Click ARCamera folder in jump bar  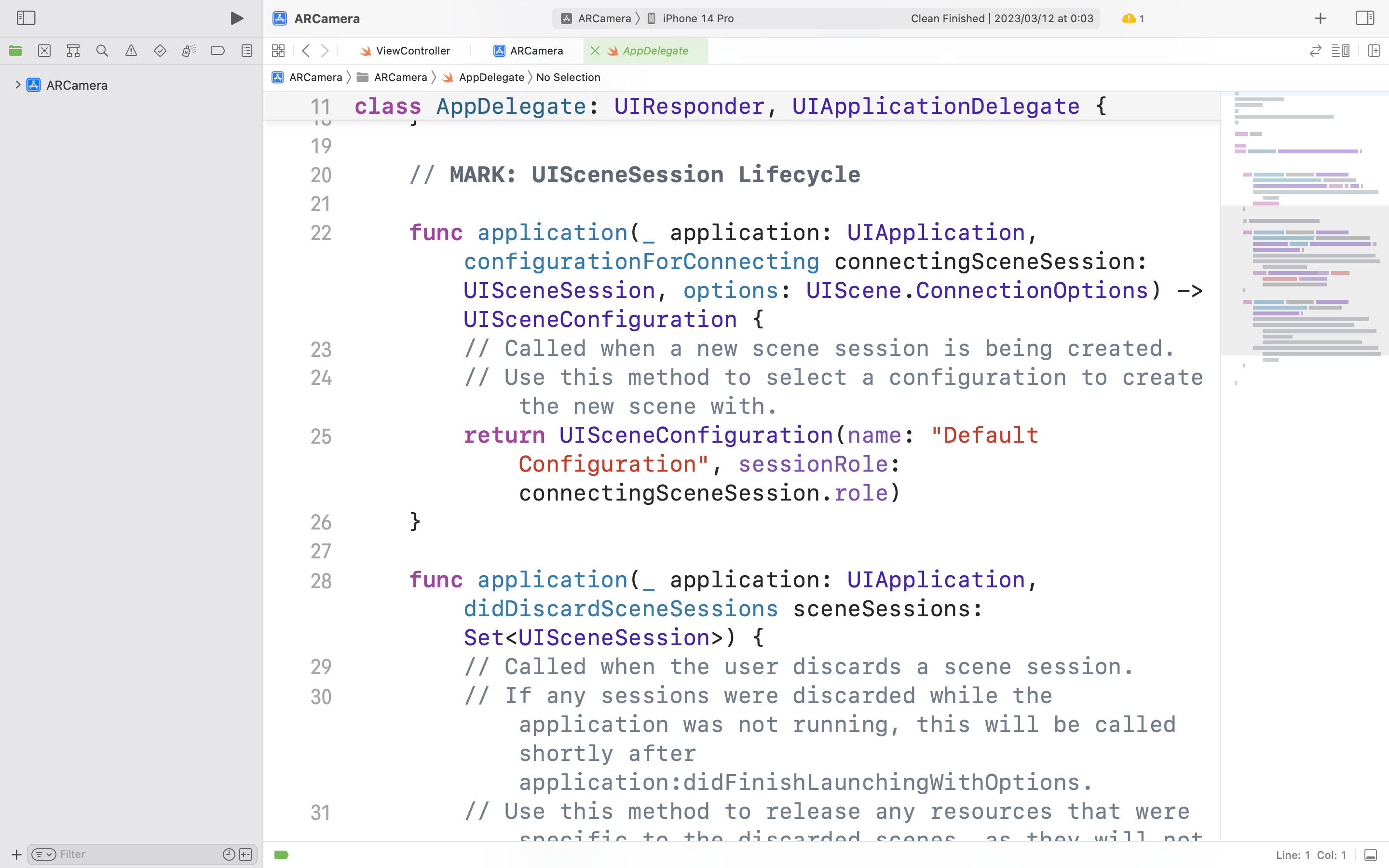[392, 77]
